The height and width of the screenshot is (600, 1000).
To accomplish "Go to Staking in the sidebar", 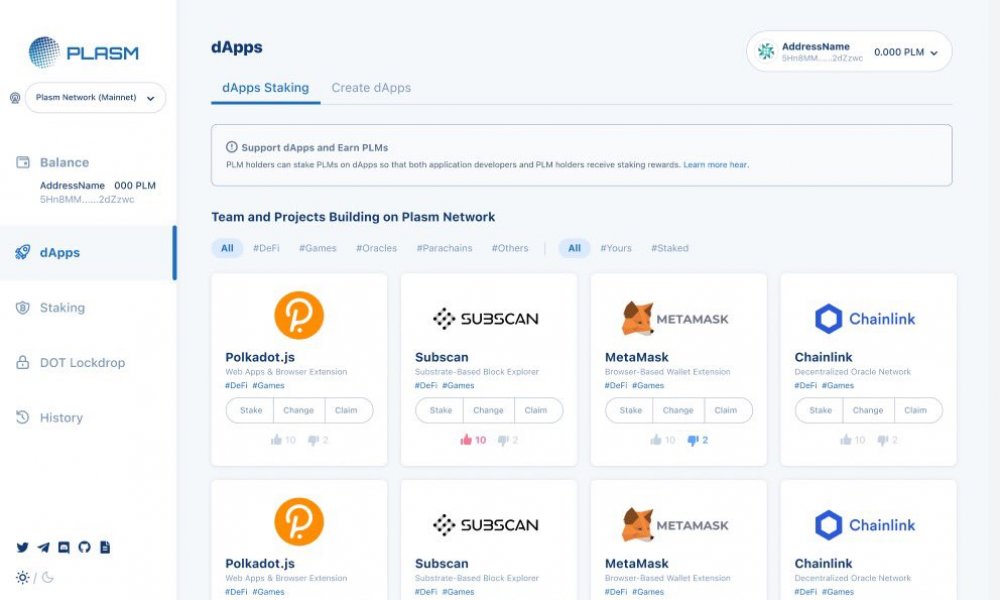I will (62, 307).
